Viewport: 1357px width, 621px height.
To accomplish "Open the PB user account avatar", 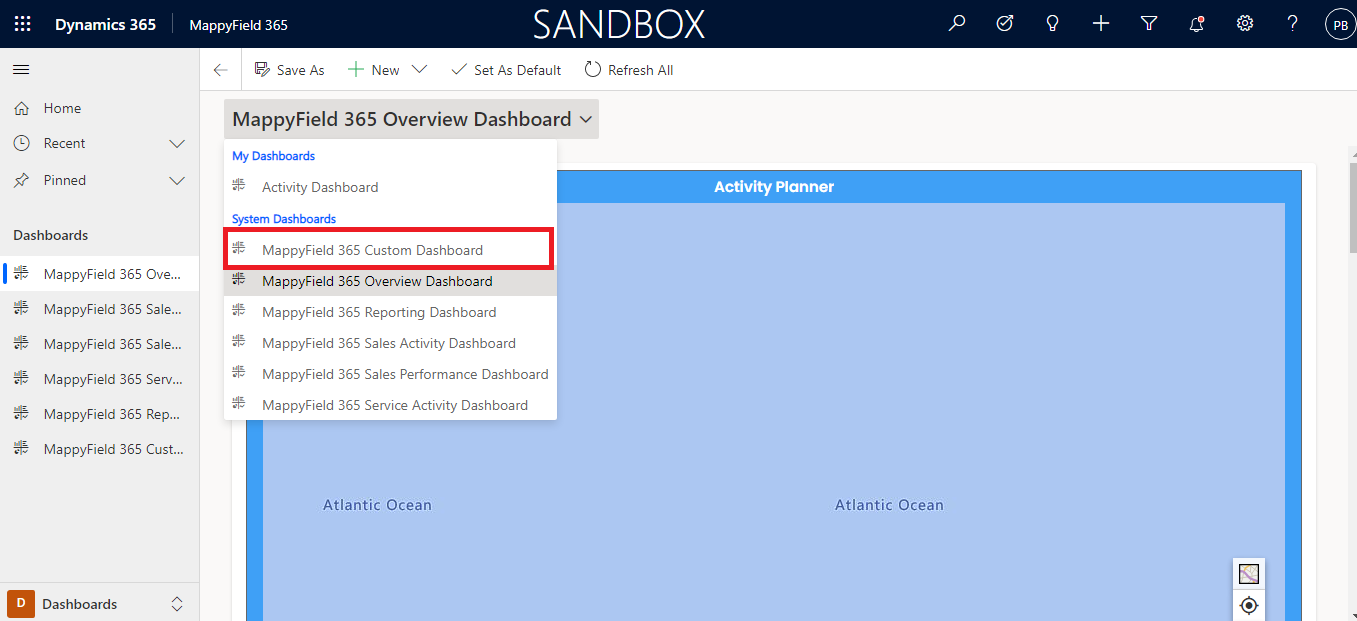I will coord(1340,24).
